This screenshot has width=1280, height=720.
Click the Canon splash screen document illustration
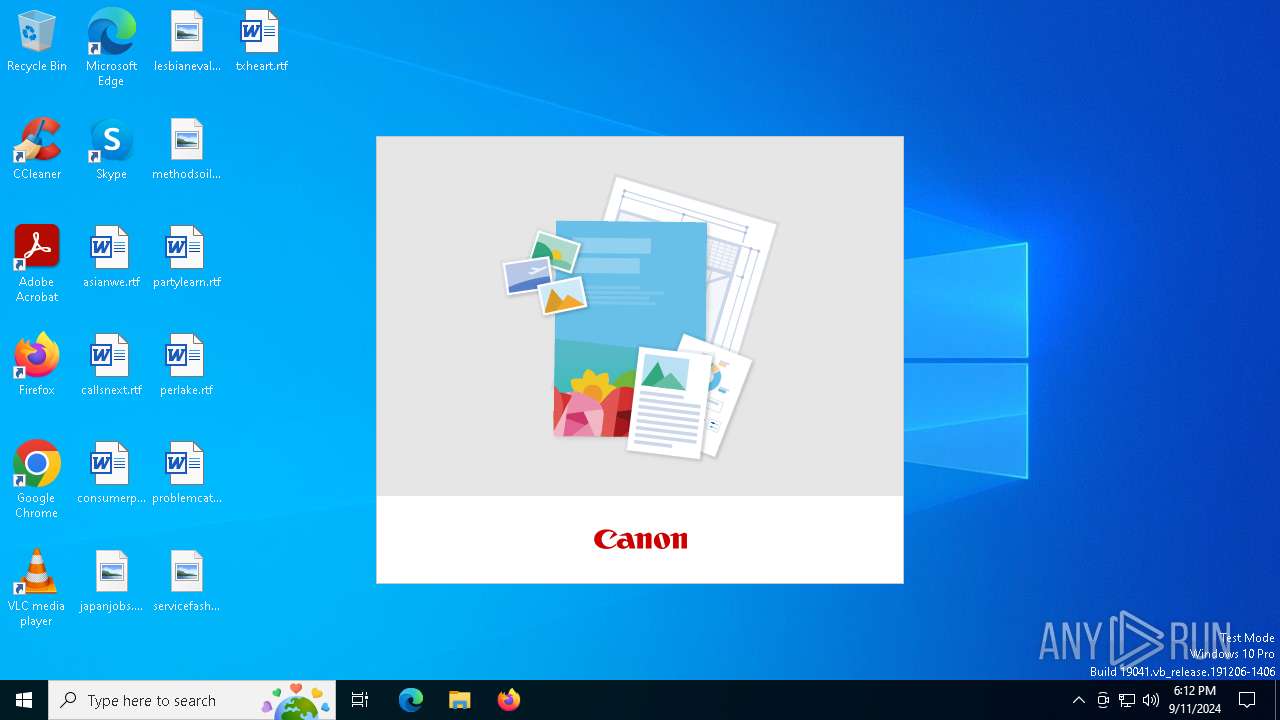click(640, 318)
